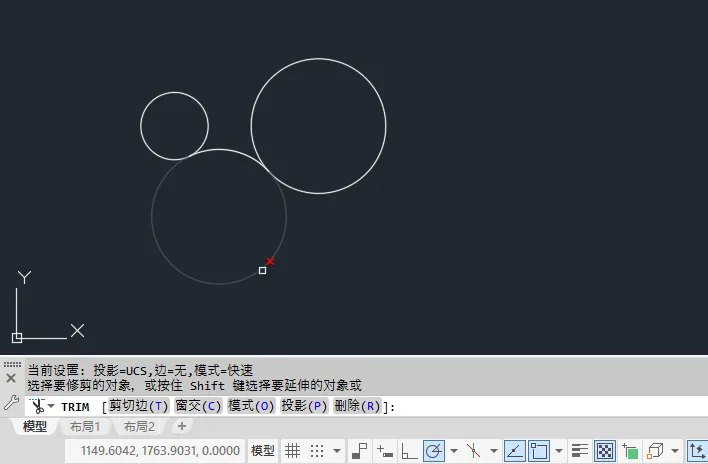Select the 模式(O) mode option
The image size is (708, 464).
click(251, 406)
